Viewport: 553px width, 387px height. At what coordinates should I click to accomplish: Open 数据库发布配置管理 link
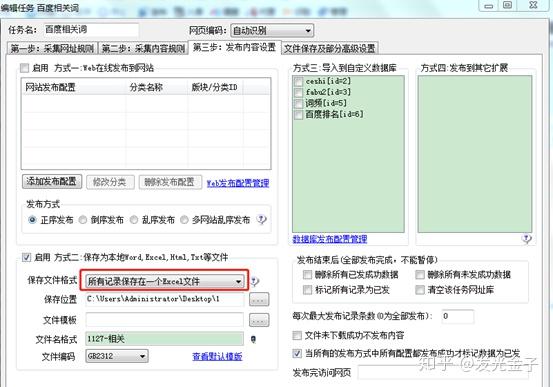[x=330, y=239]
